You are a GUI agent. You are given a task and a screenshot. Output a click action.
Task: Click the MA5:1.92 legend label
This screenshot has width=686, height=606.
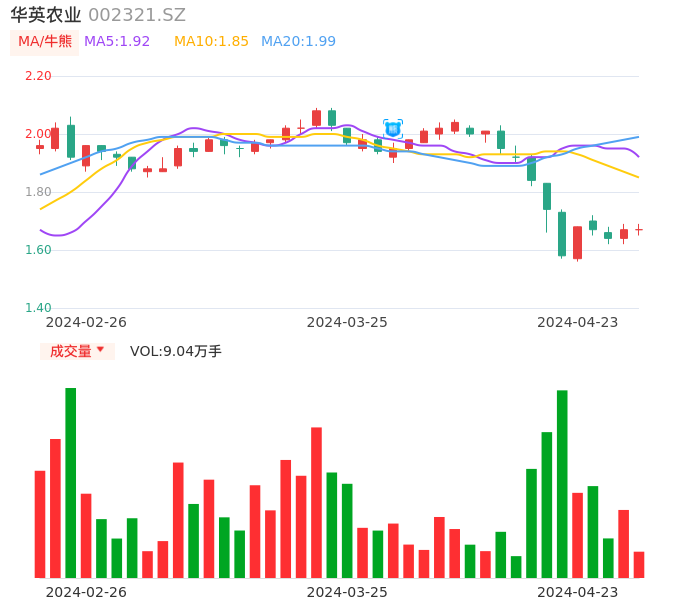117,42
